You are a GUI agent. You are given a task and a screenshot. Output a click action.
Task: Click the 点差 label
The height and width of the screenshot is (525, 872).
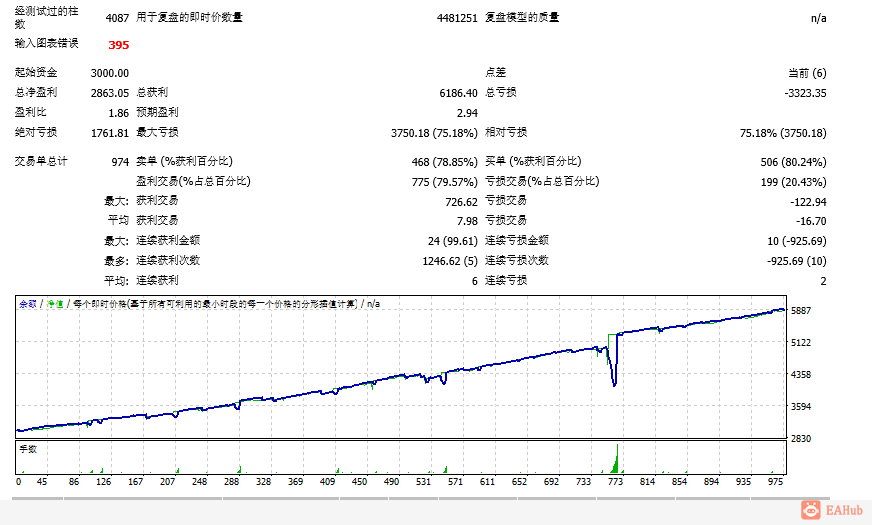[x=496, y=72]
